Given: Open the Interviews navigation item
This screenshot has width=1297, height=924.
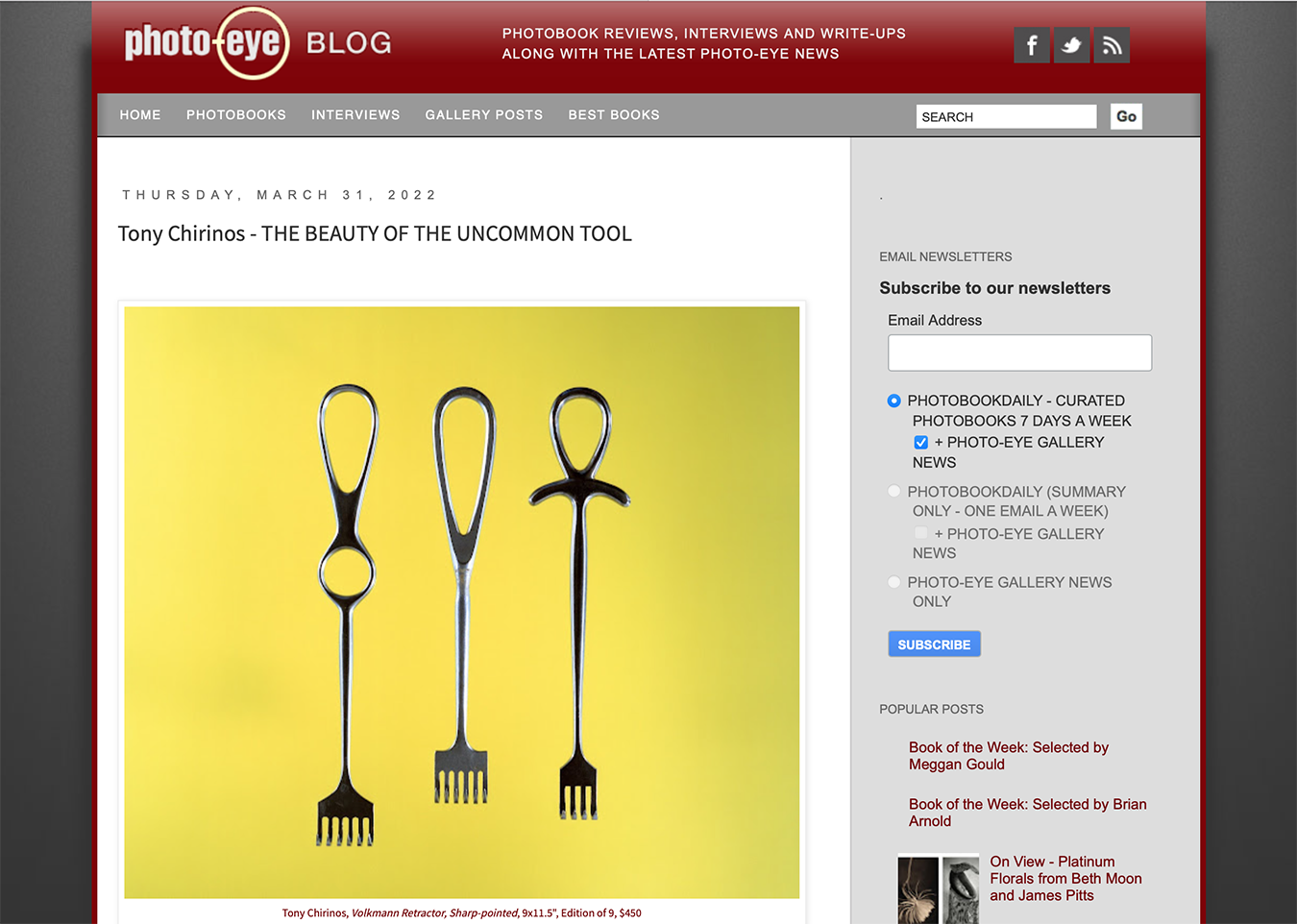Looking at the screenshot, I should point(355,114).
